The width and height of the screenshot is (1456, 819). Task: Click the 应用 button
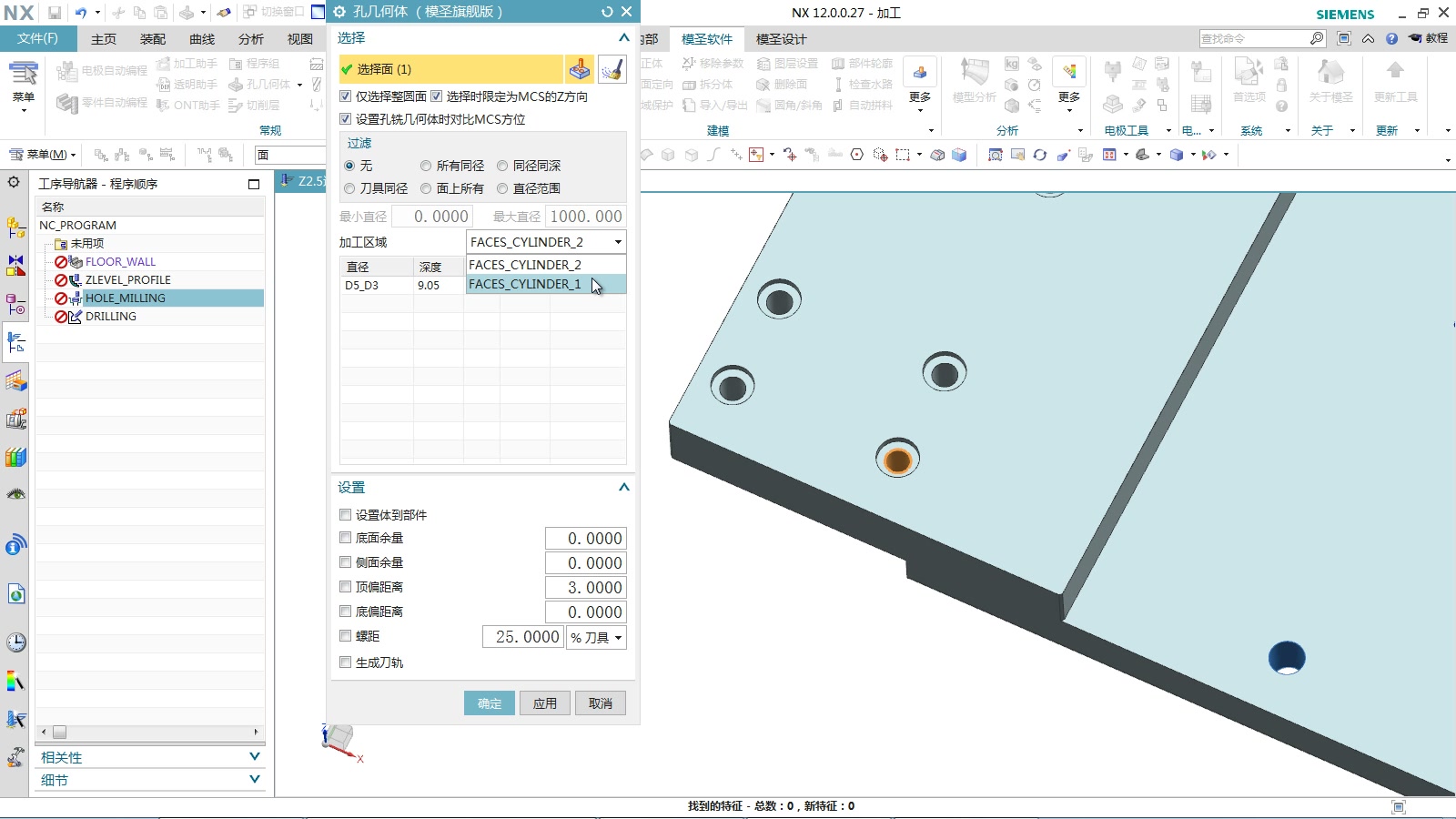coord(545,703)
